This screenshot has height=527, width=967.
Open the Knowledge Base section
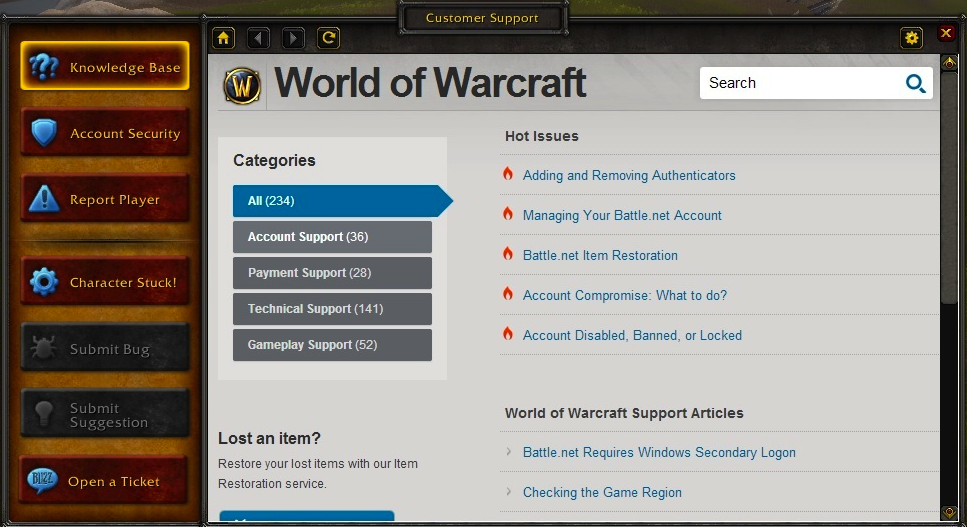point(105,66)
